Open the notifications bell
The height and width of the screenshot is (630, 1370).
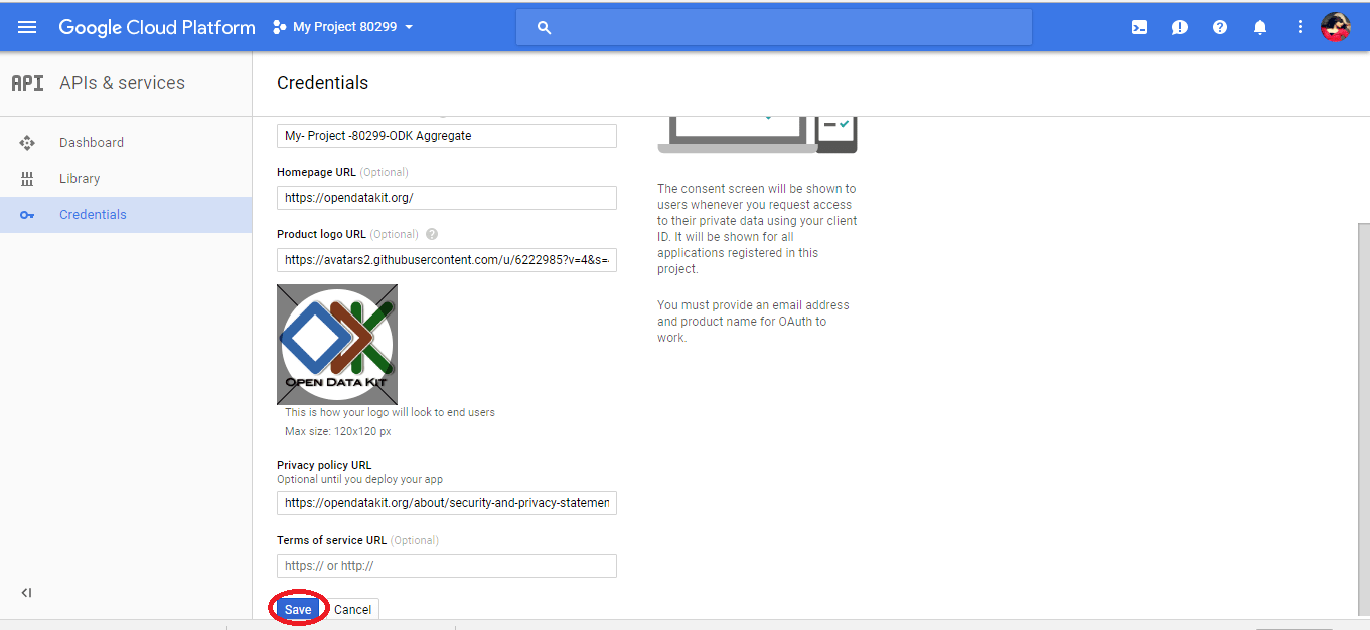pos(1260,27)
